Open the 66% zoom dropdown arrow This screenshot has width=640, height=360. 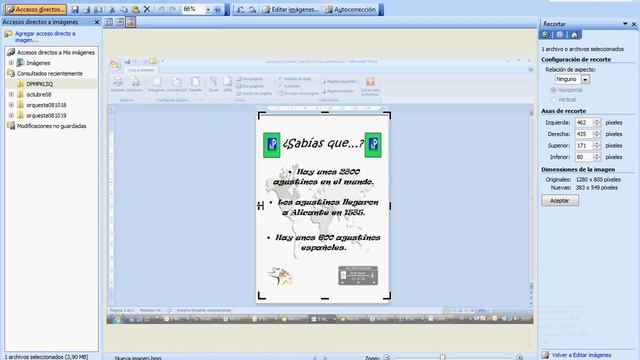(x=208, y=9)
